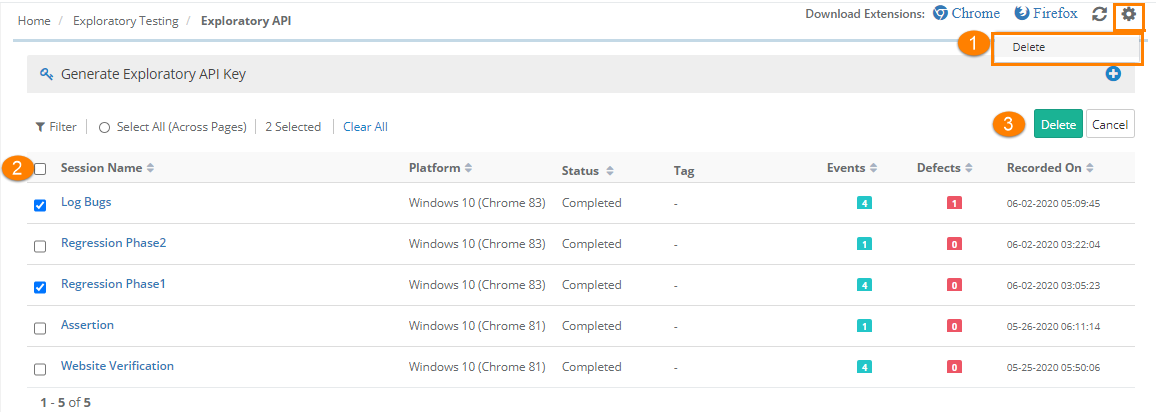
Task: Open the settings gear icon
Action: tap(1128, 14)
